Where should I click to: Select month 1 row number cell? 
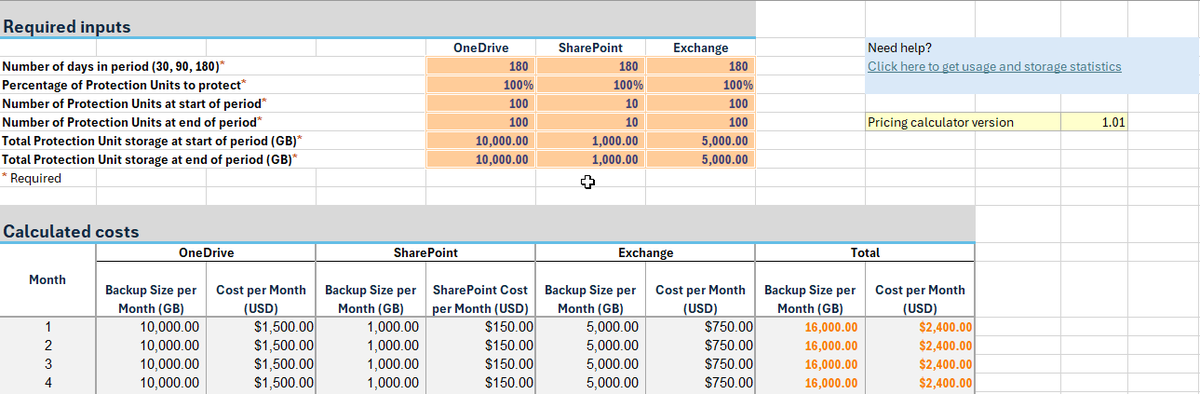[48, 327]
